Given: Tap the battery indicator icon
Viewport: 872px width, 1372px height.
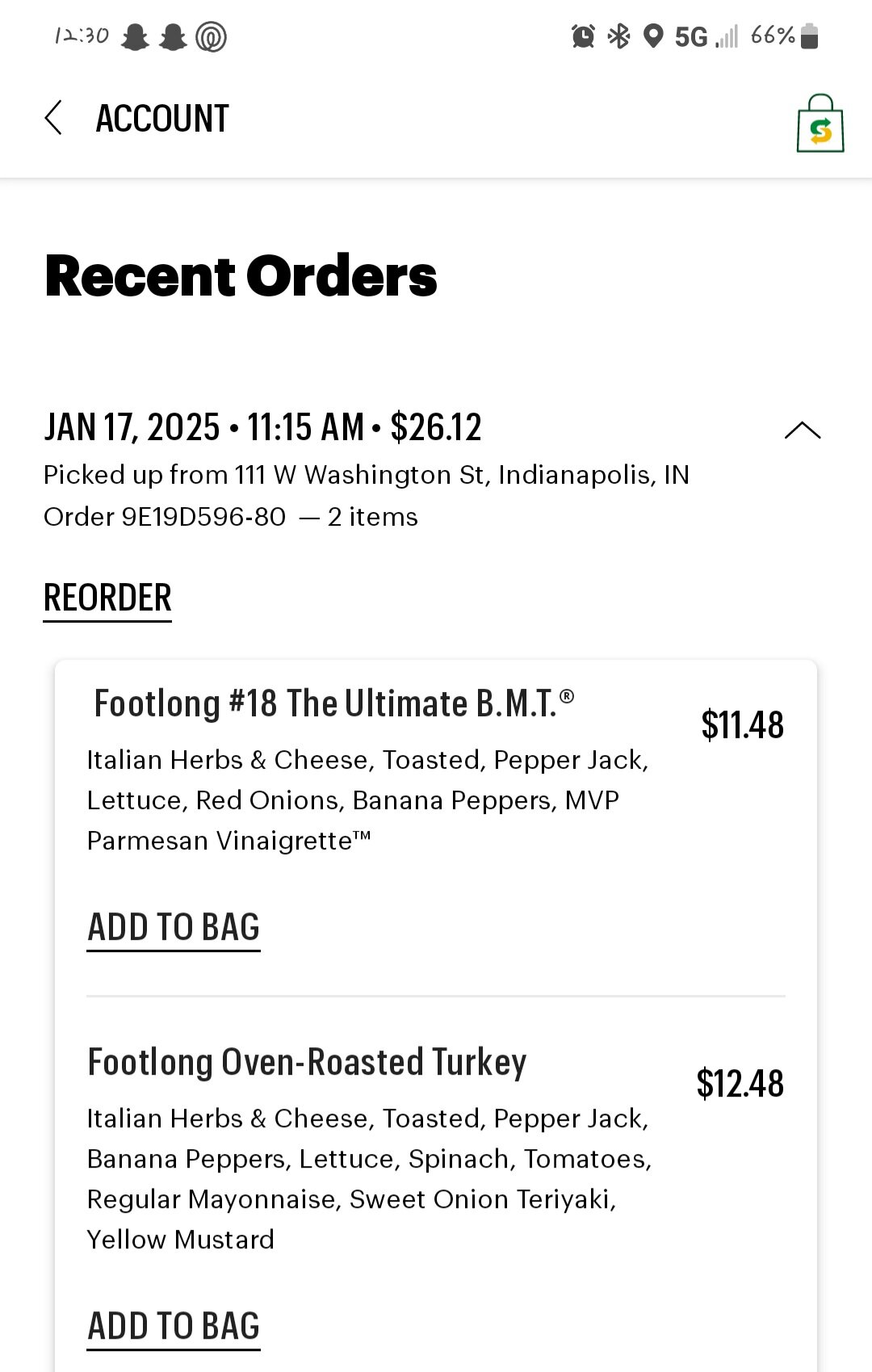Looking at the screenshot, I should pos(810,36).
